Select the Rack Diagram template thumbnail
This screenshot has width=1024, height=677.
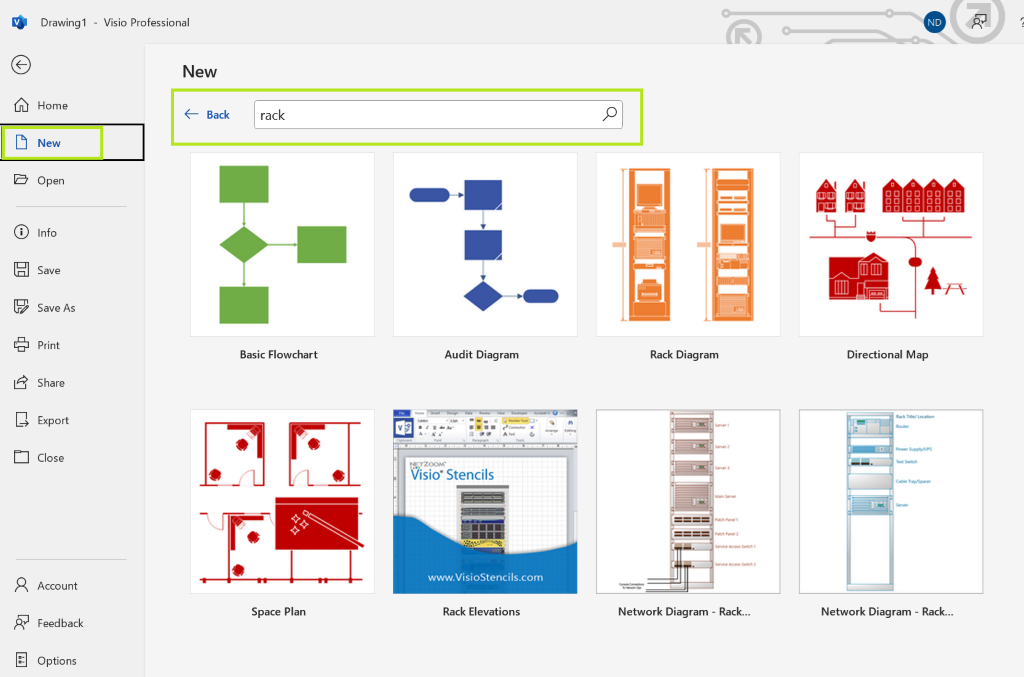[688, 244]
